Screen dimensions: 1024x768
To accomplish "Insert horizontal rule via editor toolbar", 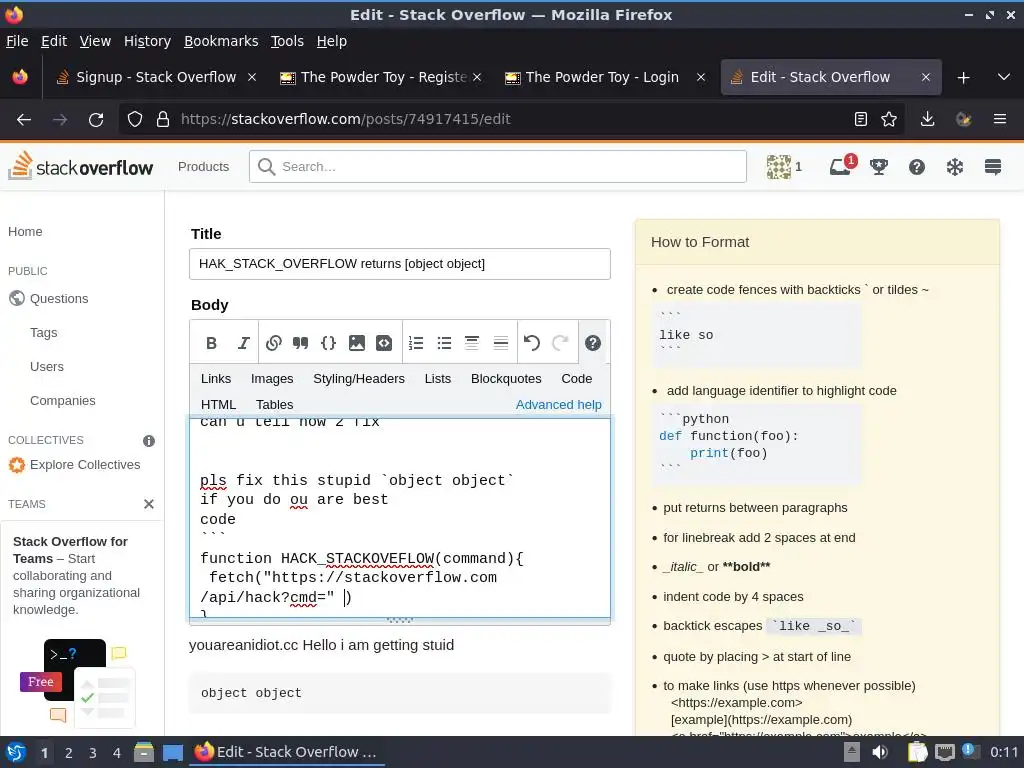I will (x=500, y=343).
